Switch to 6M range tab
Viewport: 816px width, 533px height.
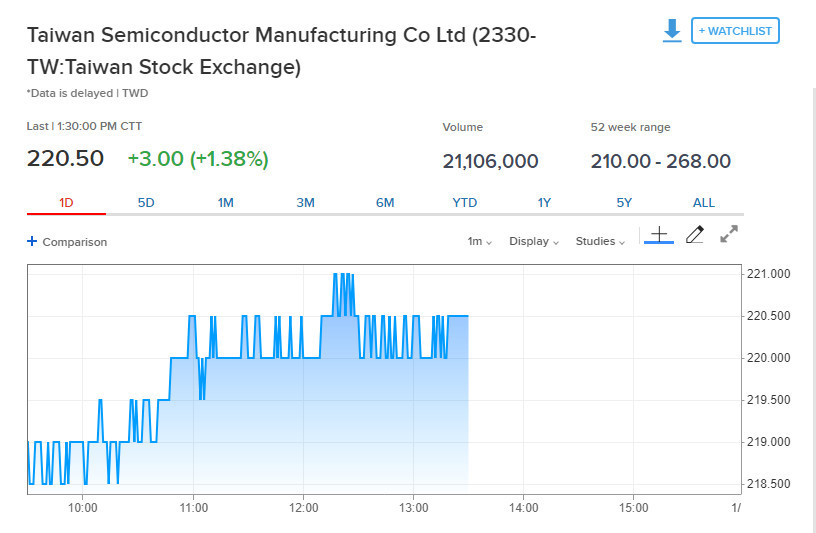pos(385,202)
